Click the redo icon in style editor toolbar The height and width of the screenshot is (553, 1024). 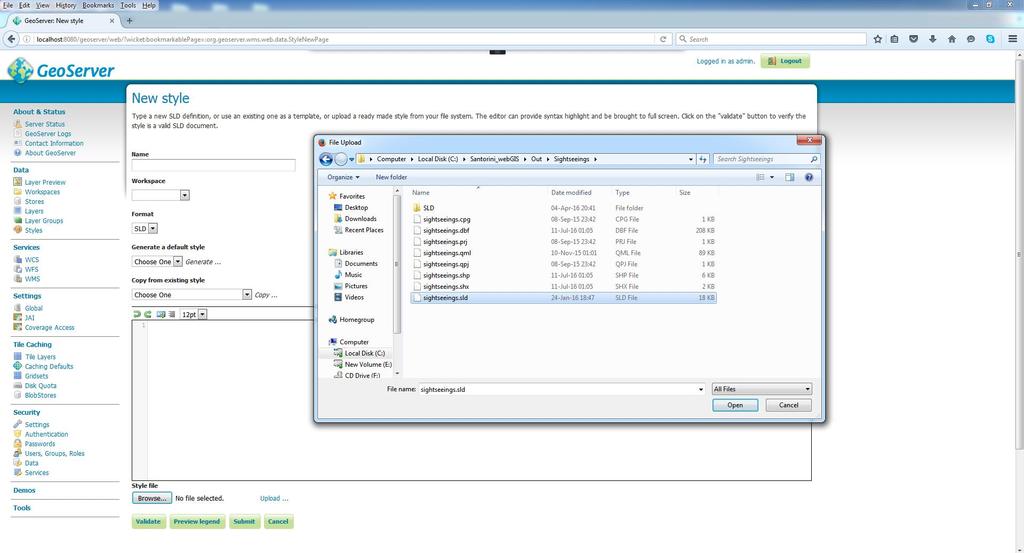pyautogui.click(x=148, y=314)
